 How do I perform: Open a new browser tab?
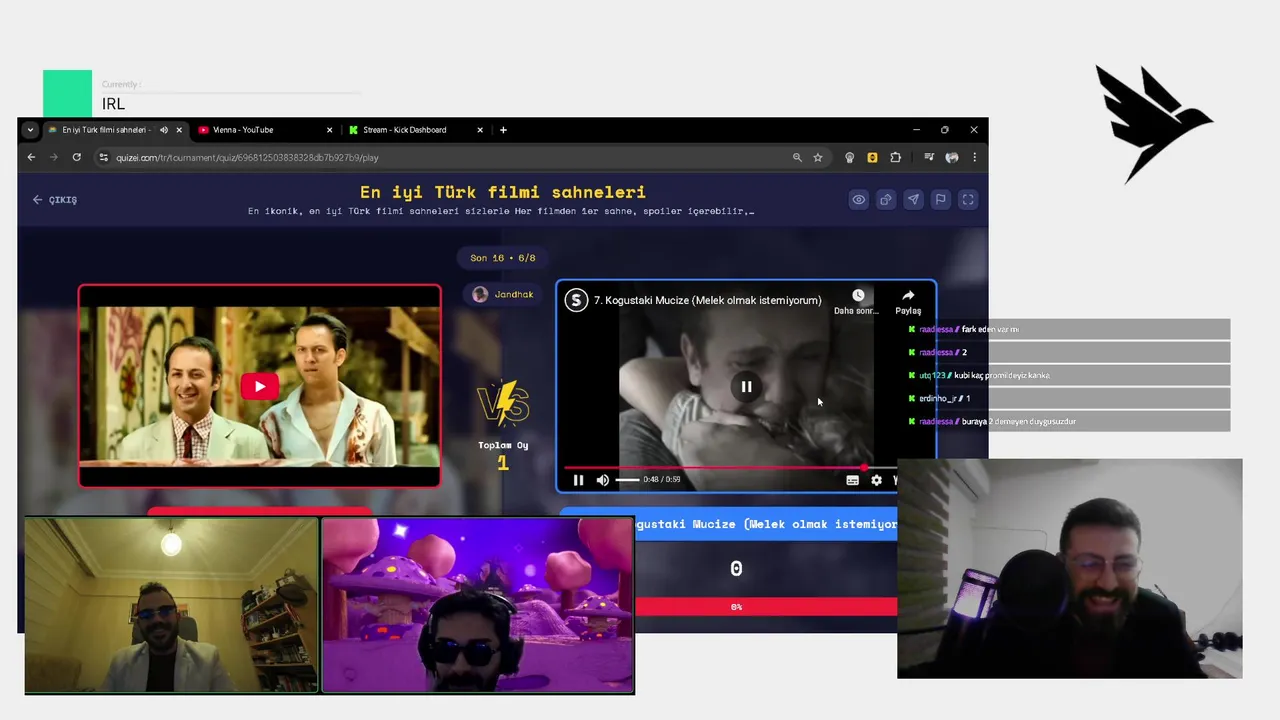[x=503, y=130]
